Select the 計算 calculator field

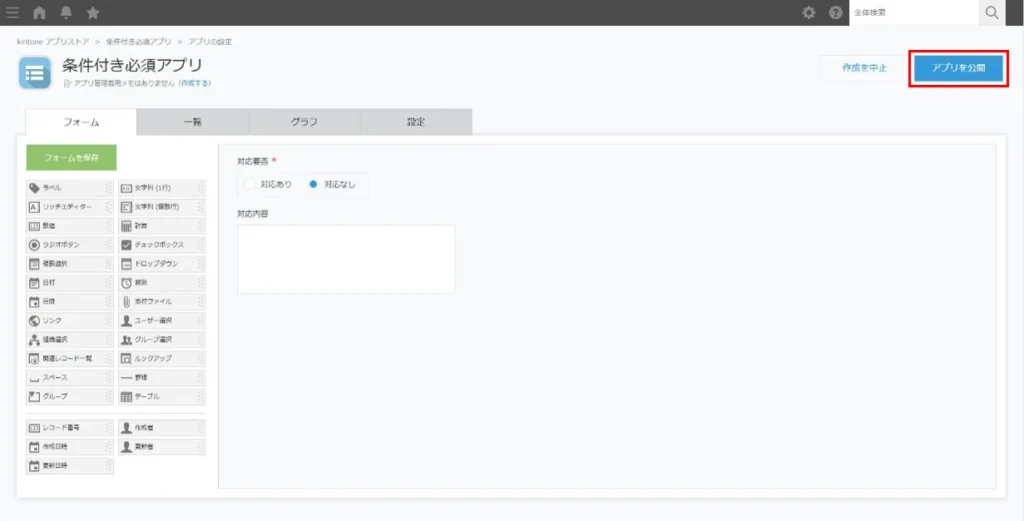[x=162, y=226]
